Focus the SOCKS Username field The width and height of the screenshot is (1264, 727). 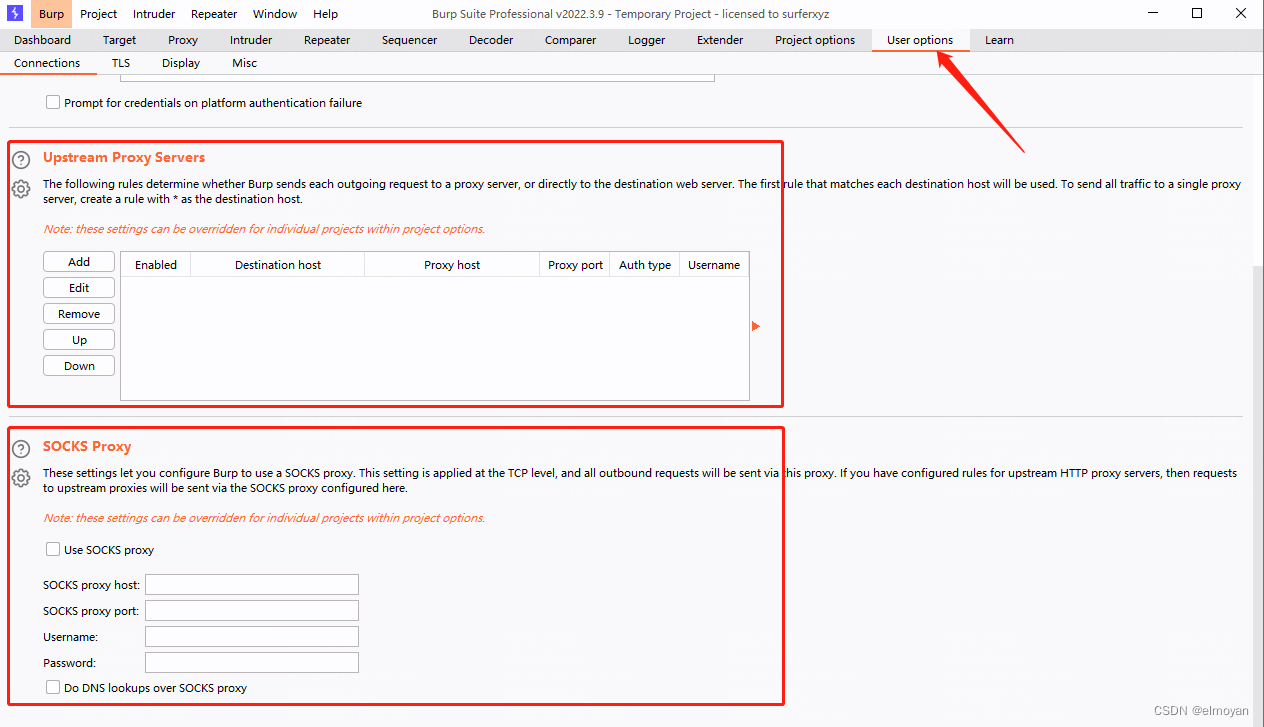[252, 636]
